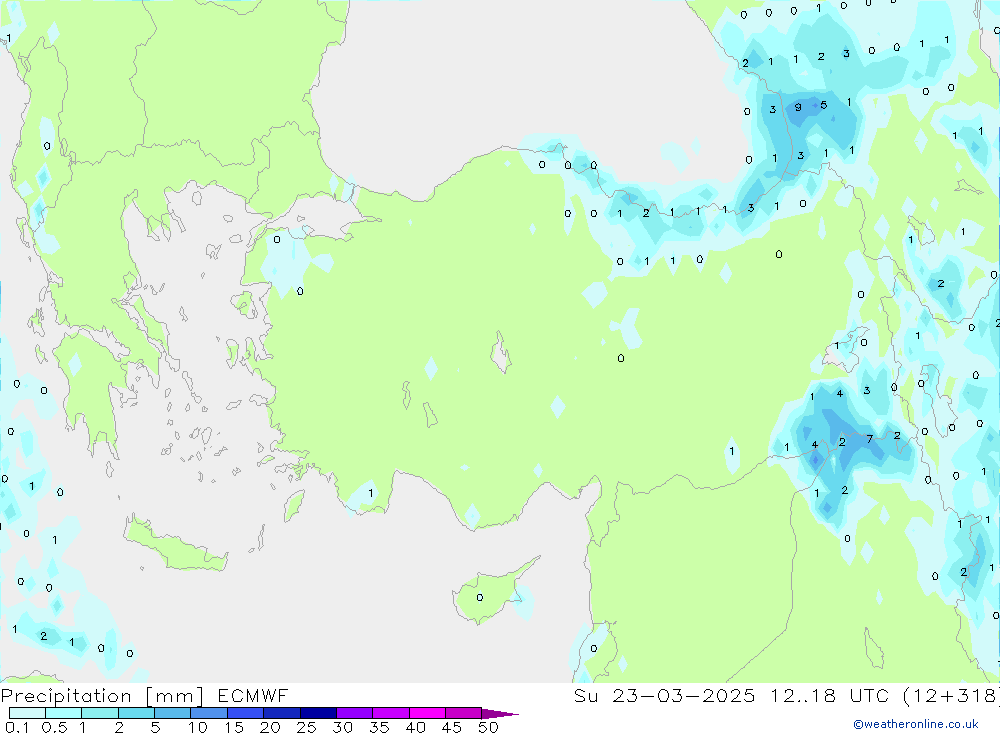
Task: Click the '9' precipitation value on map
Action: point(798,107)
